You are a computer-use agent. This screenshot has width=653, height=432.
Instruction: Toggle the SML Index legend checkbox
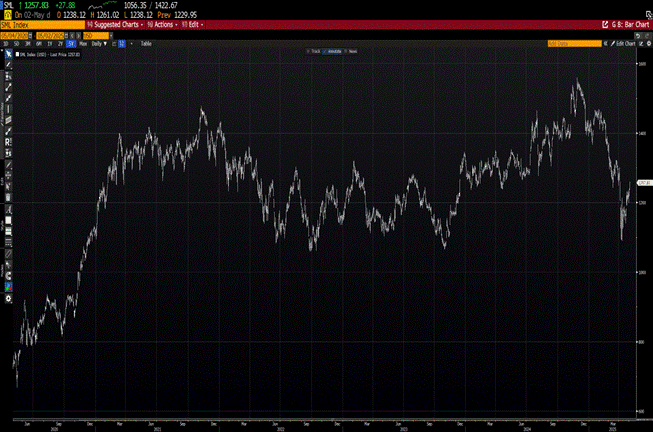pyautogui.click(x=17, y=54)
